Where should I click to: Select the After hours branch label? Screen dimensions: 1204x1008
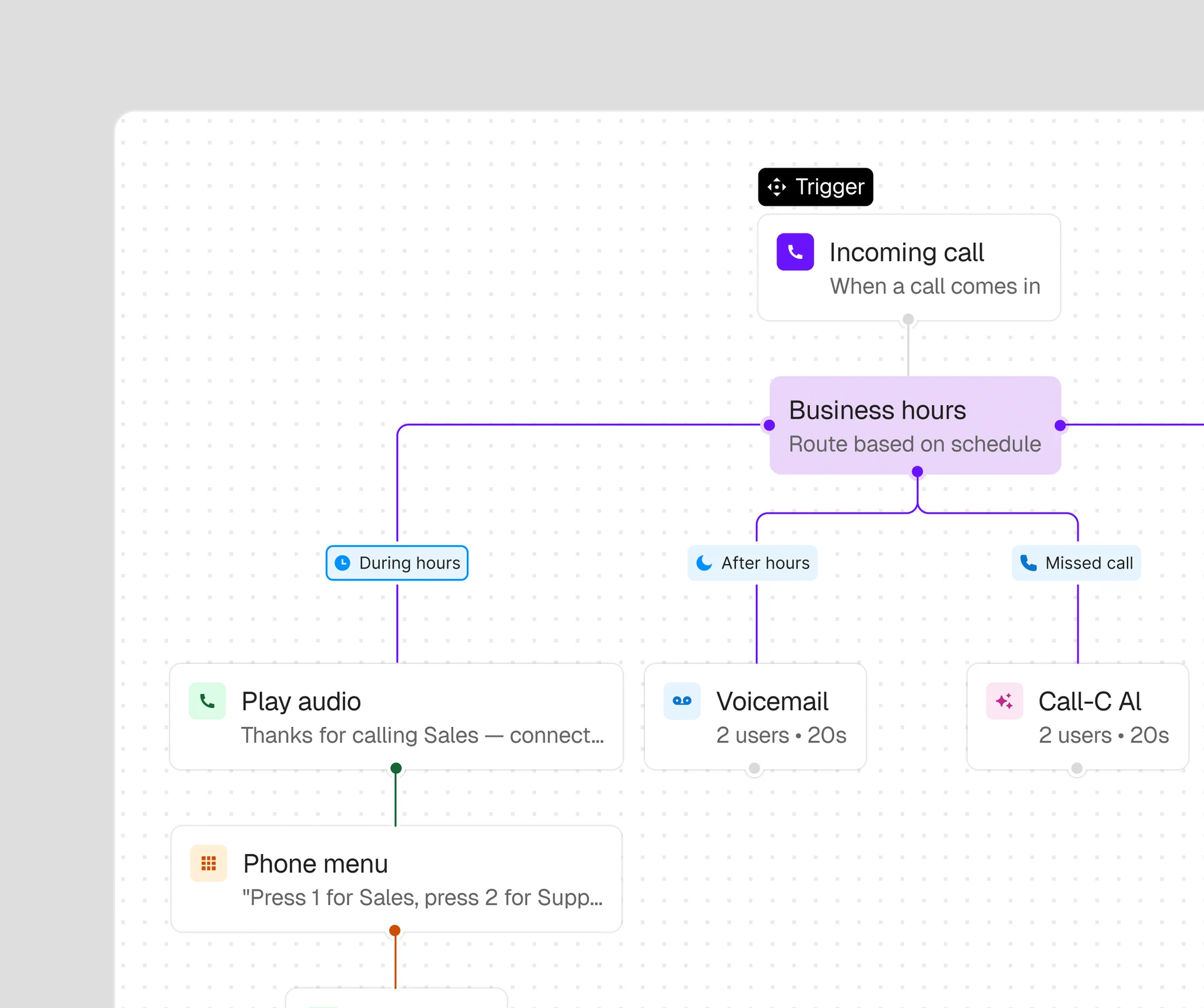[x=752, y=563]
